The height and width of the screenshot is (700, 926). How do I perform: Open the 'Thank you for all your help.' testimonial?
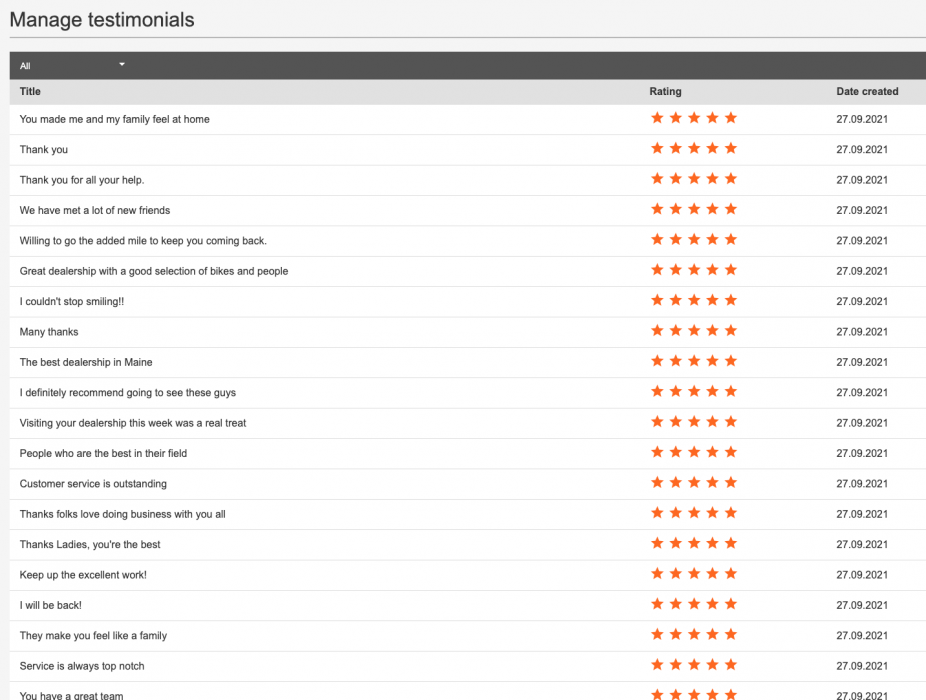click(x=82, y=180)
